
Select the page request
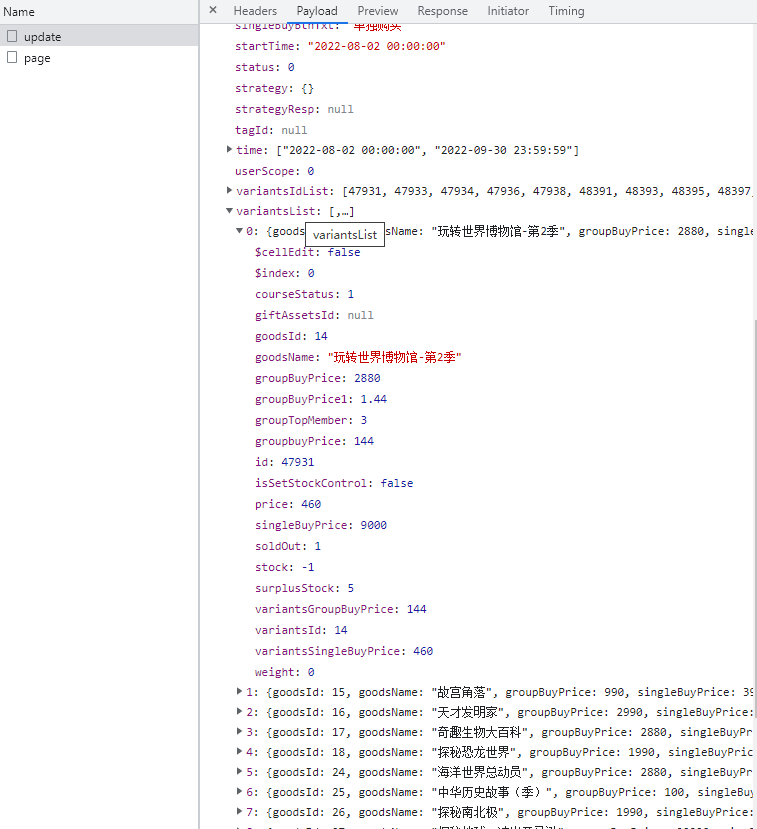37,58
